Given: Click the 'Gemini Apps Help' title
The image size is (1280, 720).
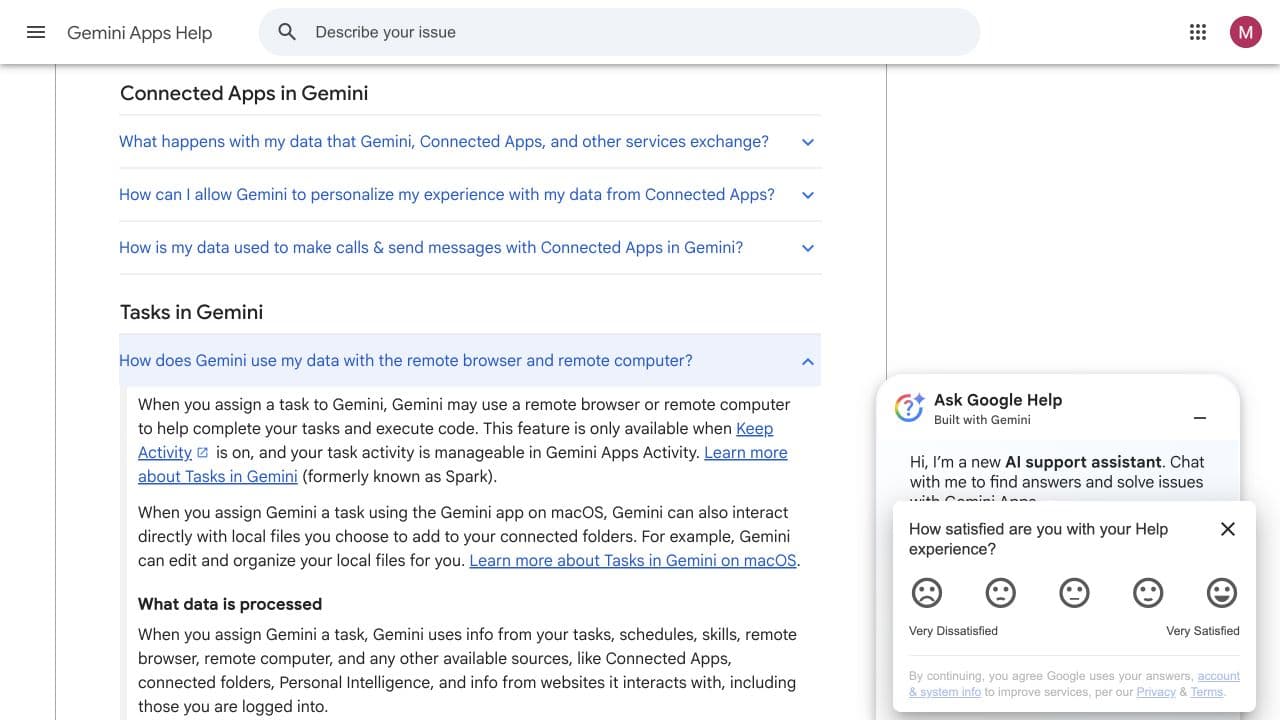Looking at the screenshot, I should click(x=140, y=33).
